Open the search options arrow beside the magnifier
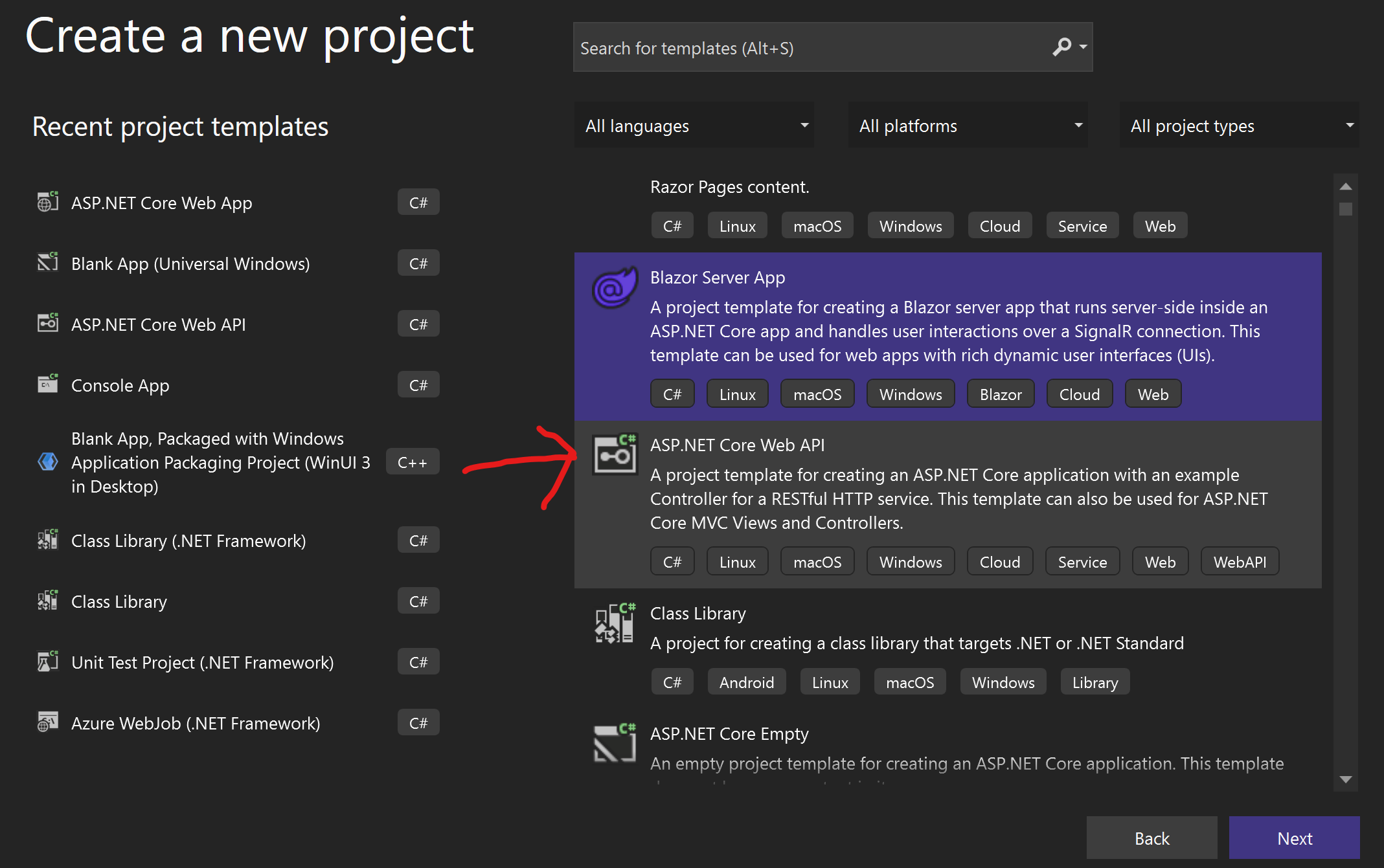This screenshot has width=1384, height=868. click(1083, 47)
